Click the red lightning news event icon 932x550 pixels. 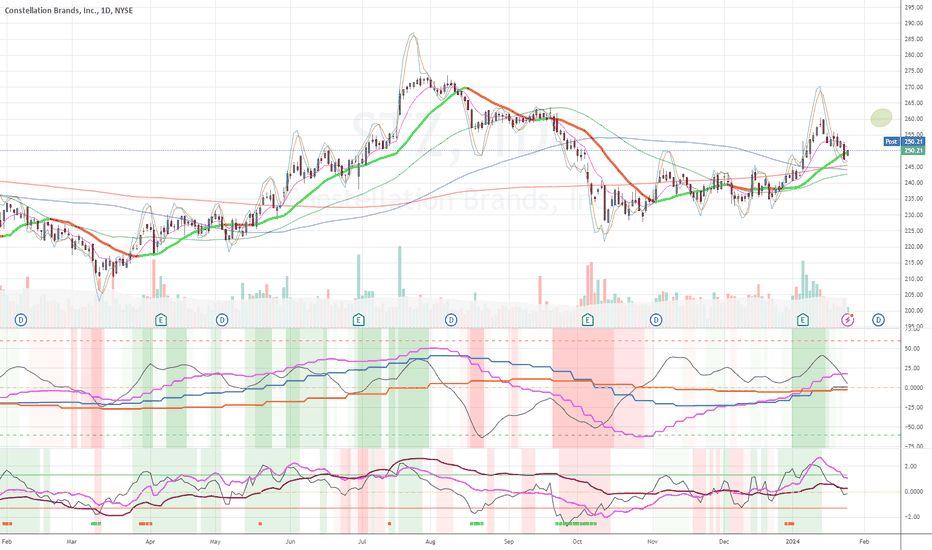tap(848, 320)
